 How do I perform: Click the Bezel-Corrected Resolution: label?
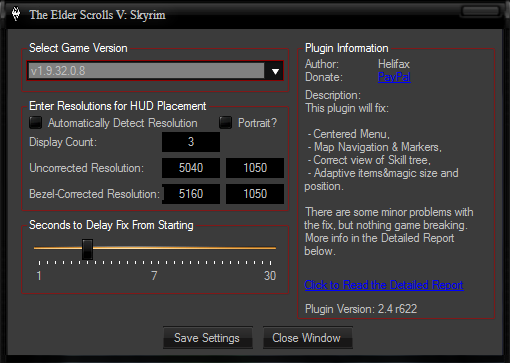tap(95, 194)
